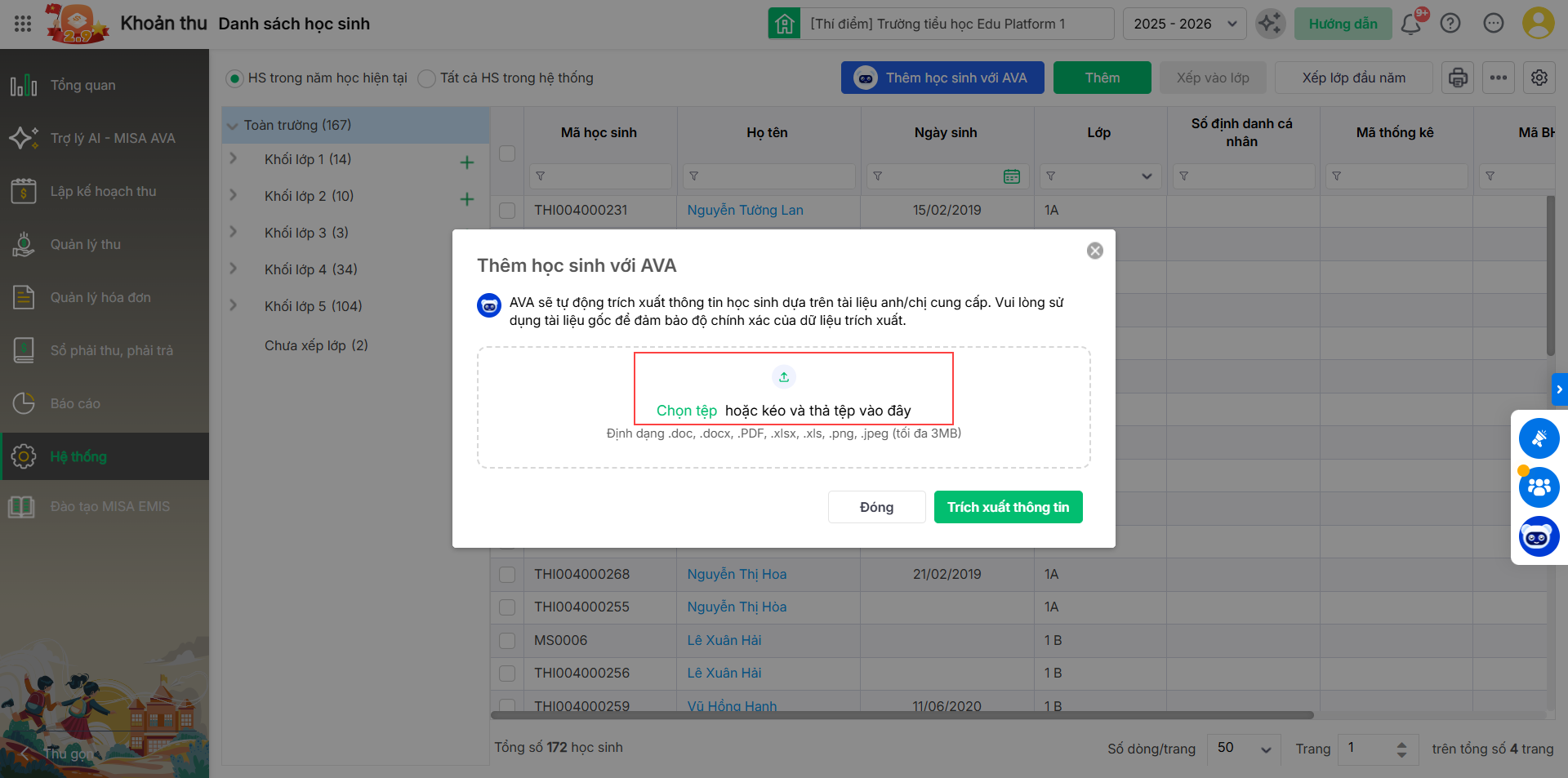
Task: Click the print icon in toolbar
Action: pyautogui.click(x=1458, y=78)
